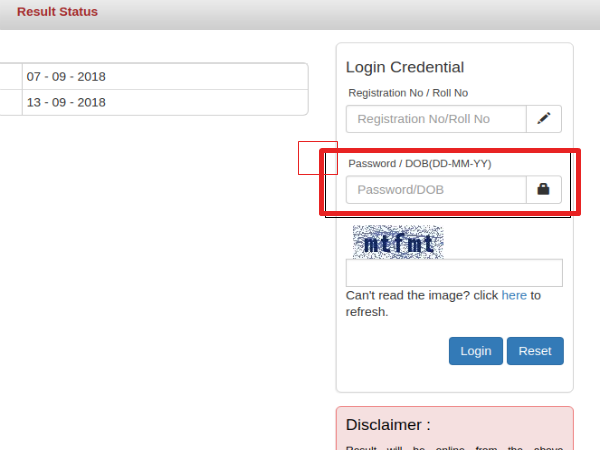Click the Login Credential heading
The width and height of the screenshot is (600, 450).
pos(405,67)
